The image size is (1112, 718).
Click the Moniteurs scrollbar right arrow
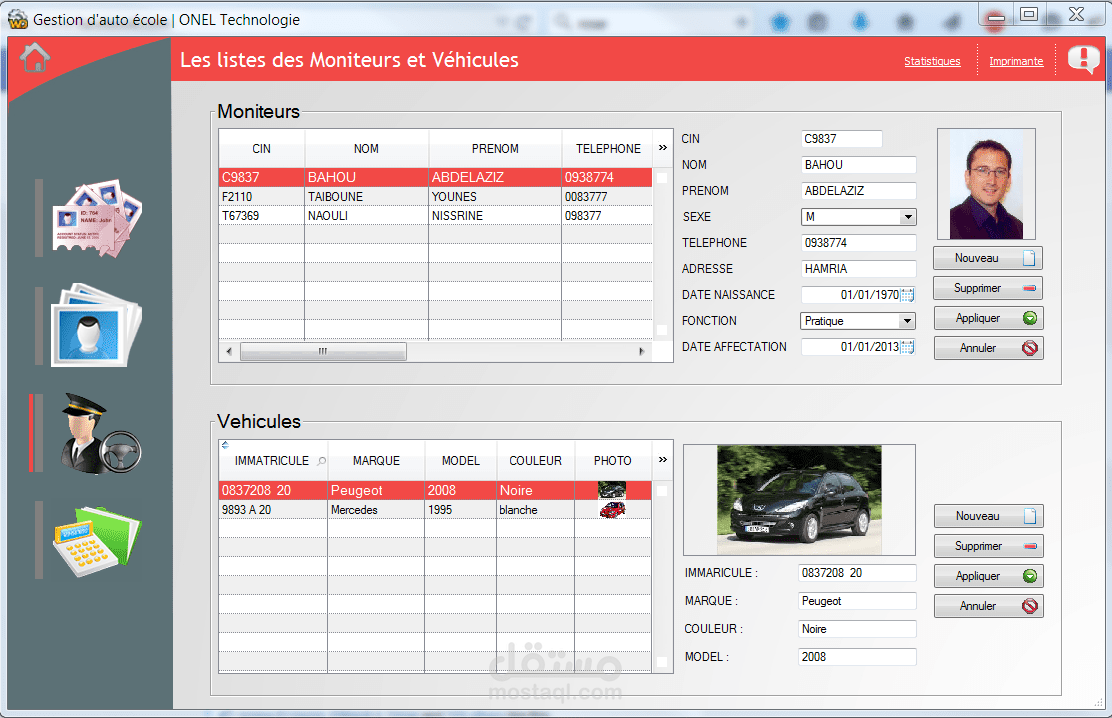(642, 351)
